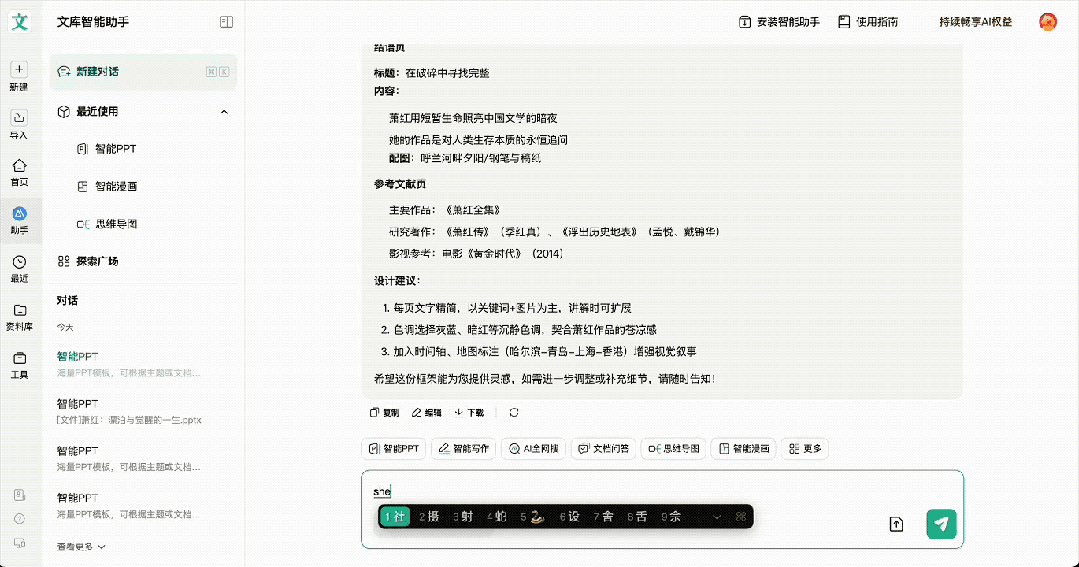Open the IME settings icon in candidate bar

(x=740, y=516)
